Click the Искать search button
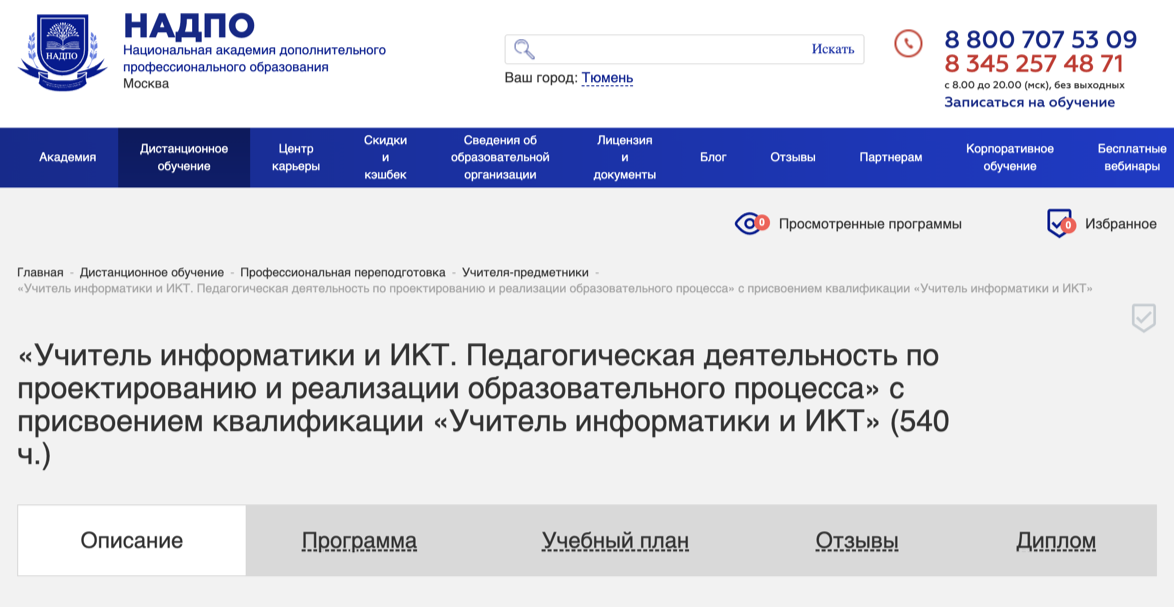The image size is (1174, 607). point(833,49)
